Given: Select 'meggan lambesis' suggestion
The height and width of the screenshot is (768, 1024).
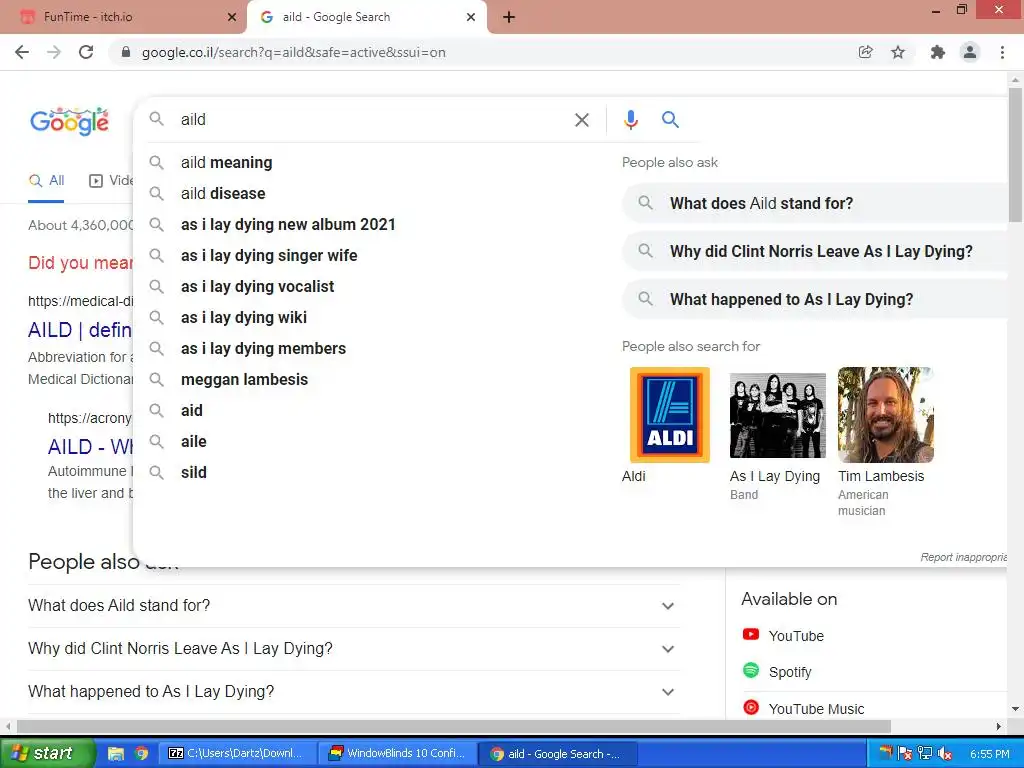Looking at the screenshot, I should coord(372,379).
